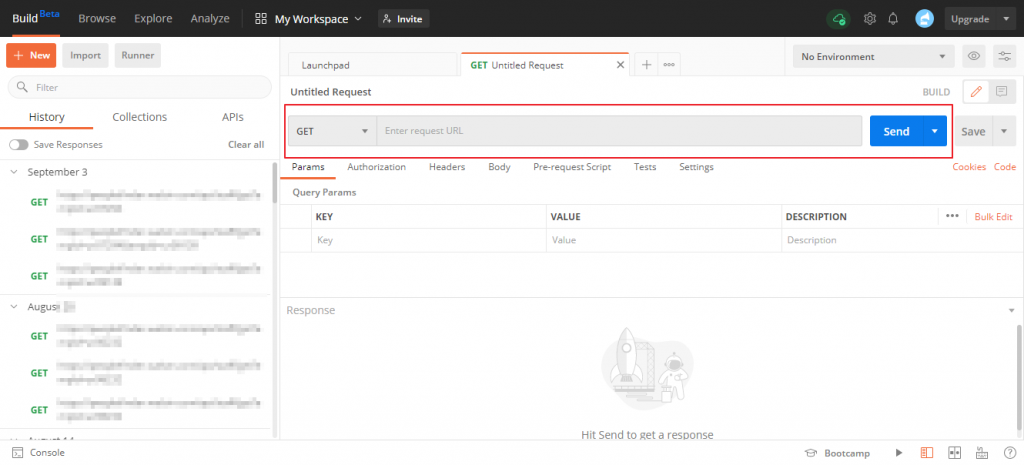Add a new request tab with plus

point(647,65)
